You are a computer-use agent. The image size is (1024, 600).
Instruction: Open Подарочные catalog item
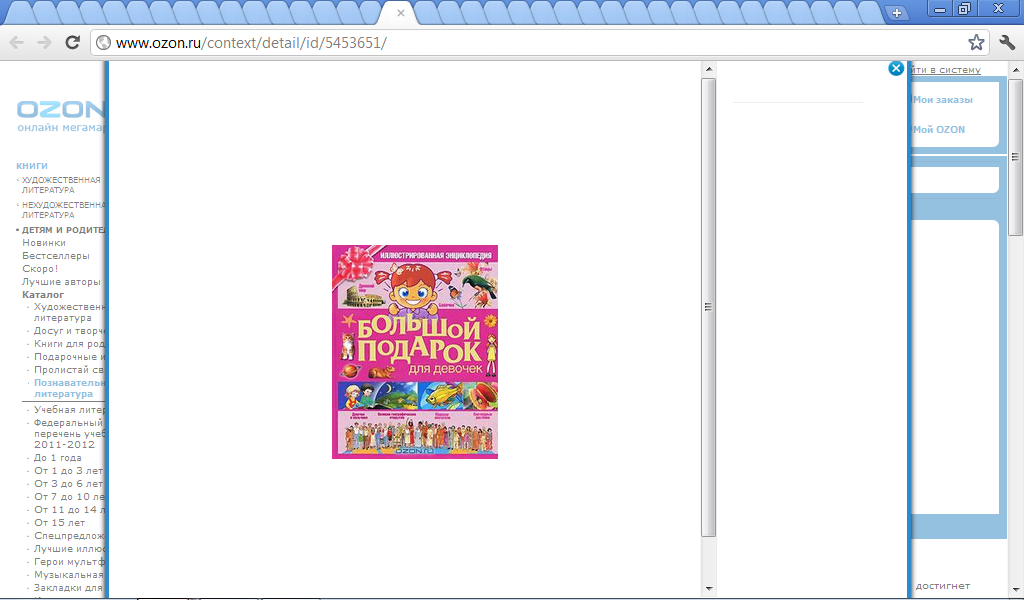(69, 357)
